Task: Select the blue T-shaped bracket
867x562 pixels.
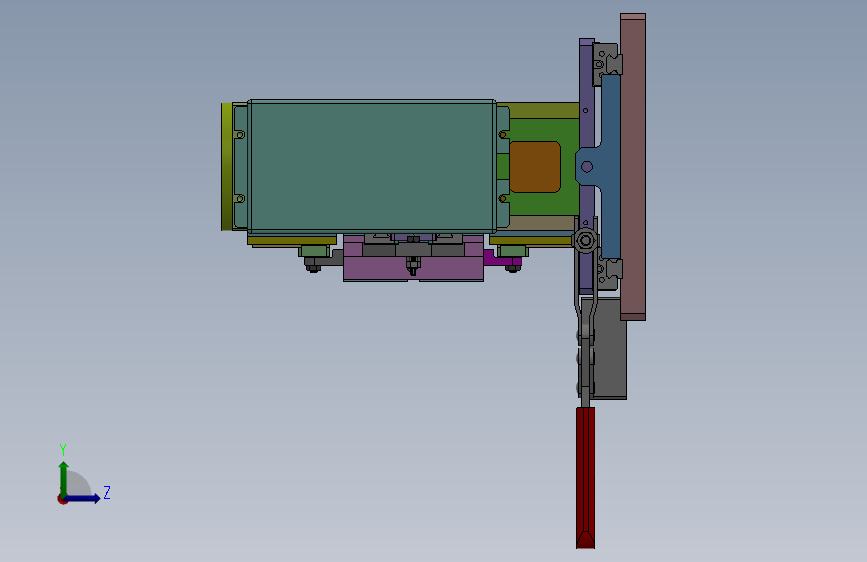Action: coord(609,166)
